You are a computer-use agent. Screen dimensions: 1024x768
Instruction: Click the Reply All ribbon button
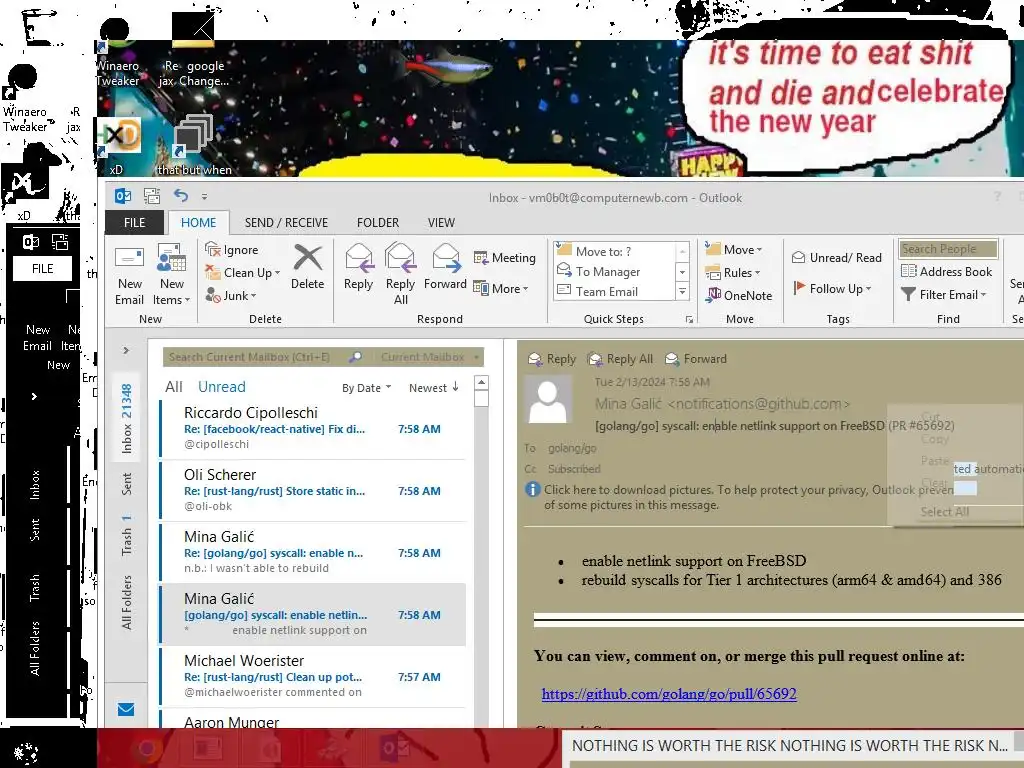coord(400,274)
